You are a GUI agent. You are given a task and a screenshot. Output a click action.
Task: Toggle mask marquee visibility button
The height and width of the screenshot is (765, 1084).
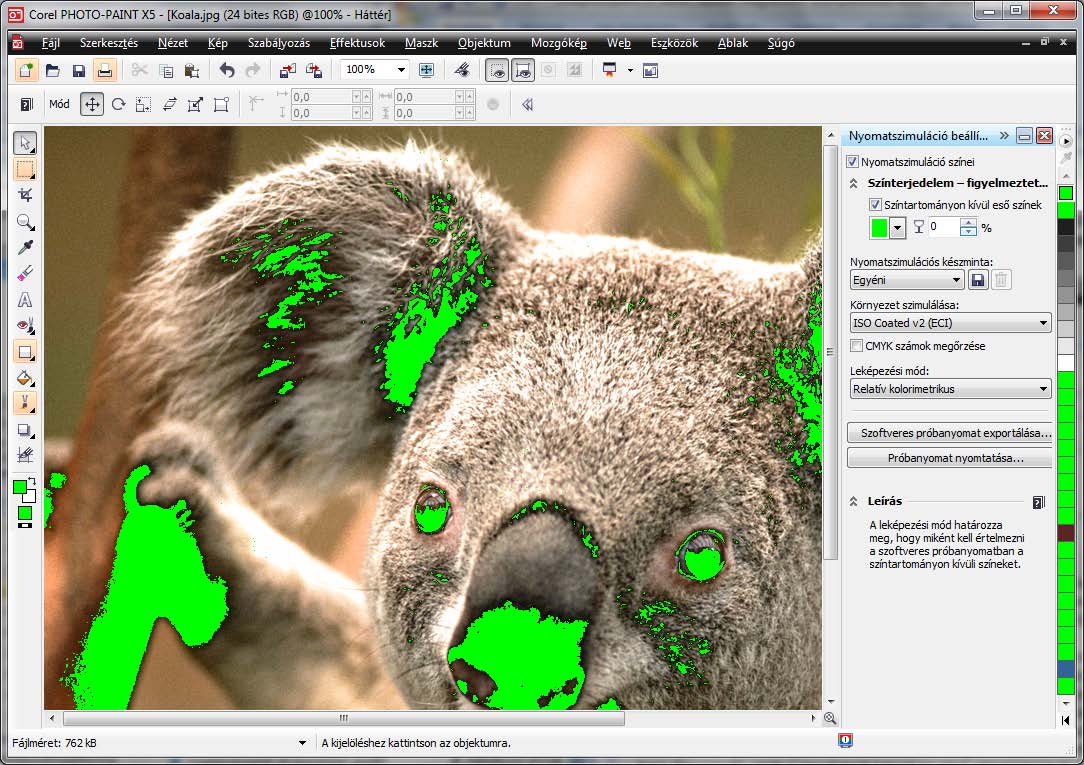(x=497, y=70)
